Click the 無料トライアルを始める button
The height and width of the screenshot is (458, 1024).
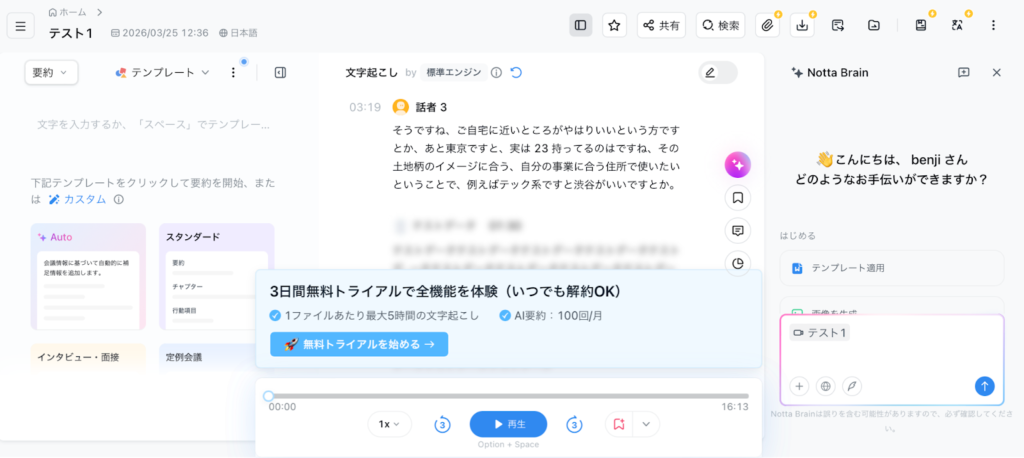coord(359,344)
